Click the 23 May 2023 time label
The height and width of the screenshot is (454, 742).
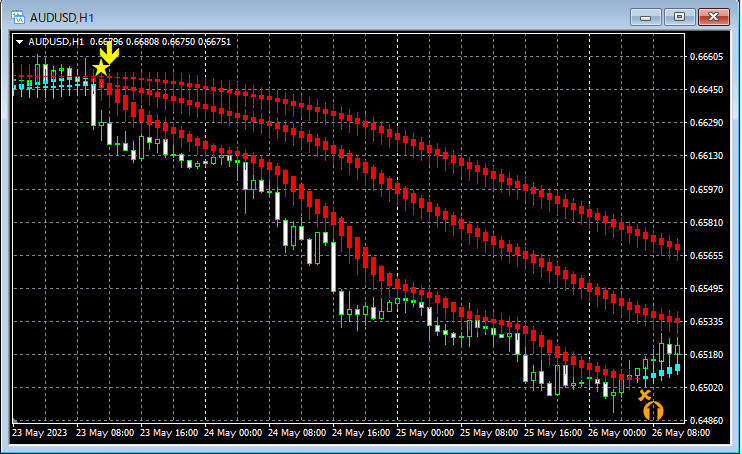[x=40, y=433]
